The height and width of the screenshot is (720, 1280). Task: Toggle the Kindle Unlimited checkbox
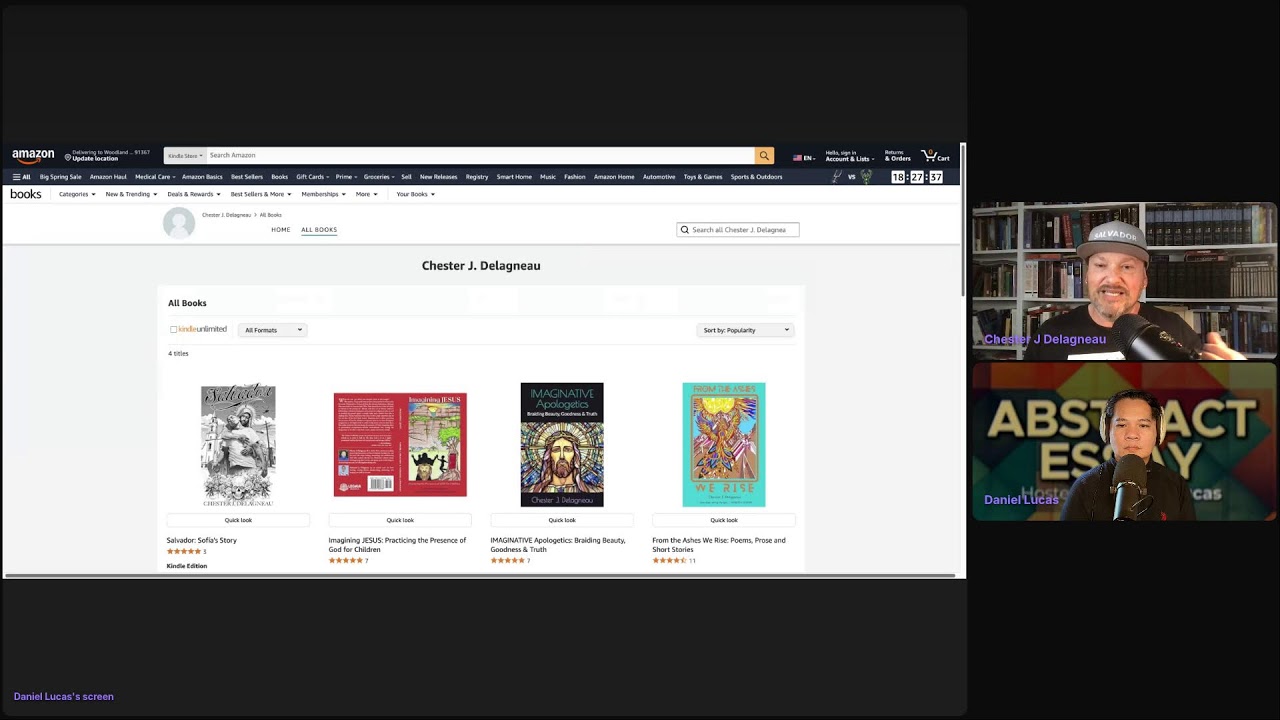click(173, 329)
